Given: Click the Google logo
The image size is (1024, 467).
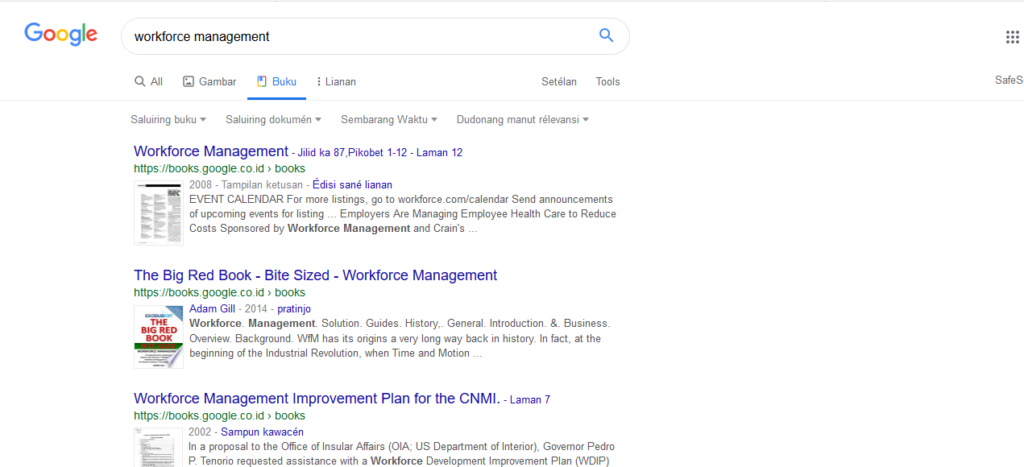Looking at the screenshot, I should point(61,35).
